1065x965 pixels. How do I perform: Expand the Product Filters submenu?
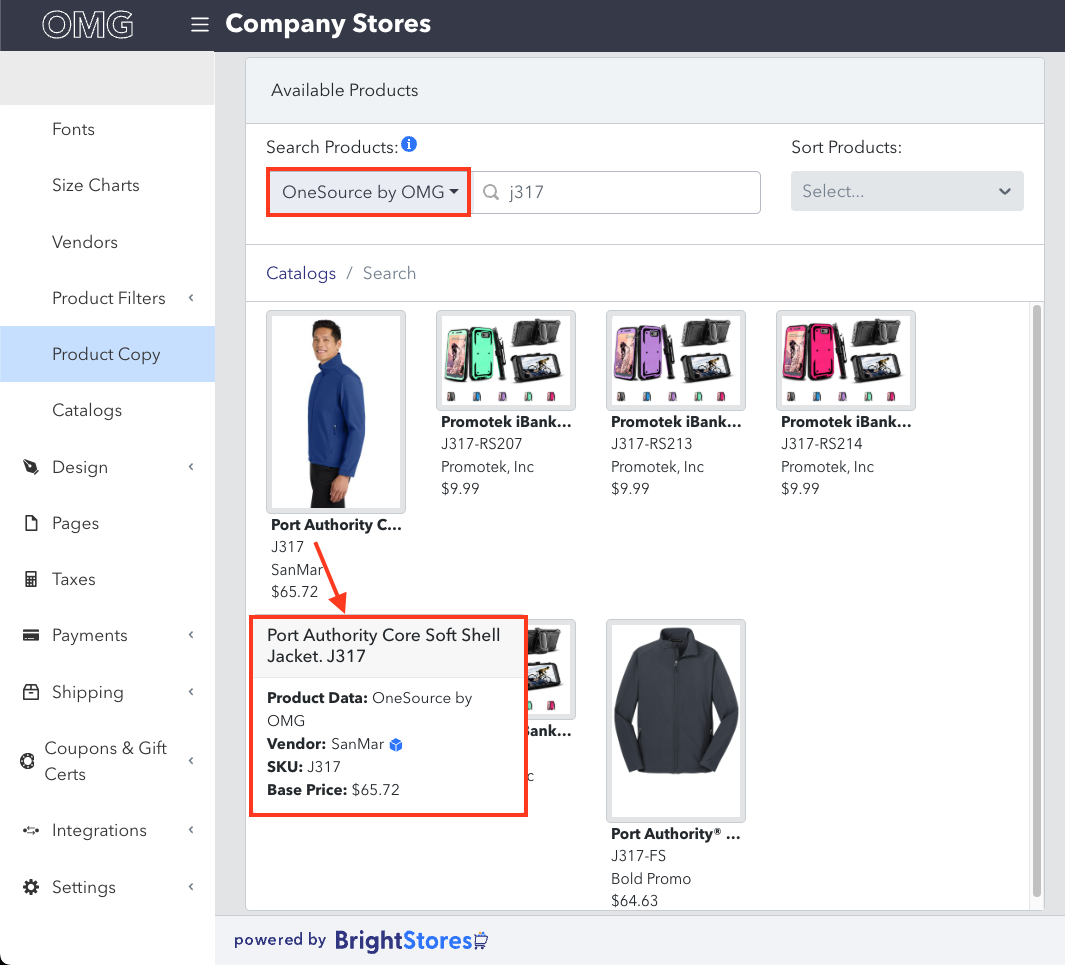coord(191,297)
